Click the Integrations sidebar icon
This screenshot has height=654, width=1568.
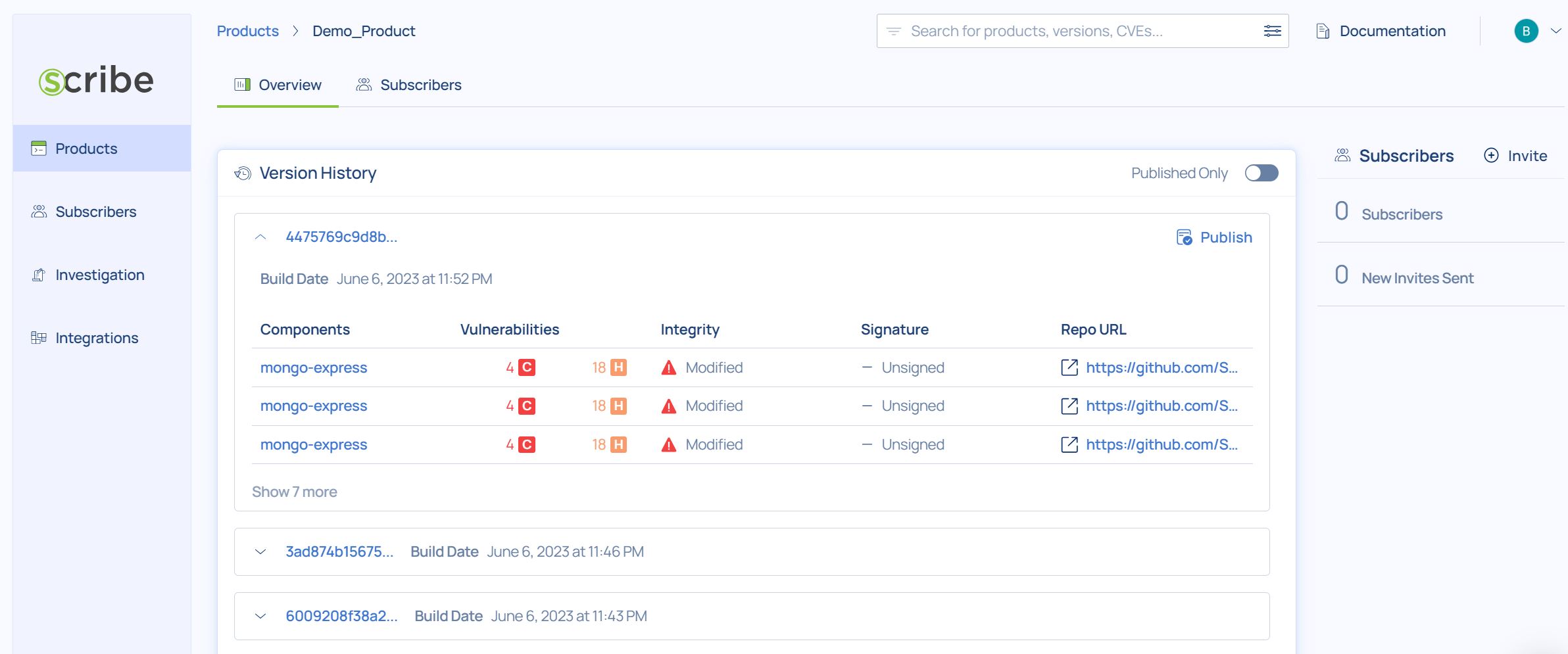39,338
